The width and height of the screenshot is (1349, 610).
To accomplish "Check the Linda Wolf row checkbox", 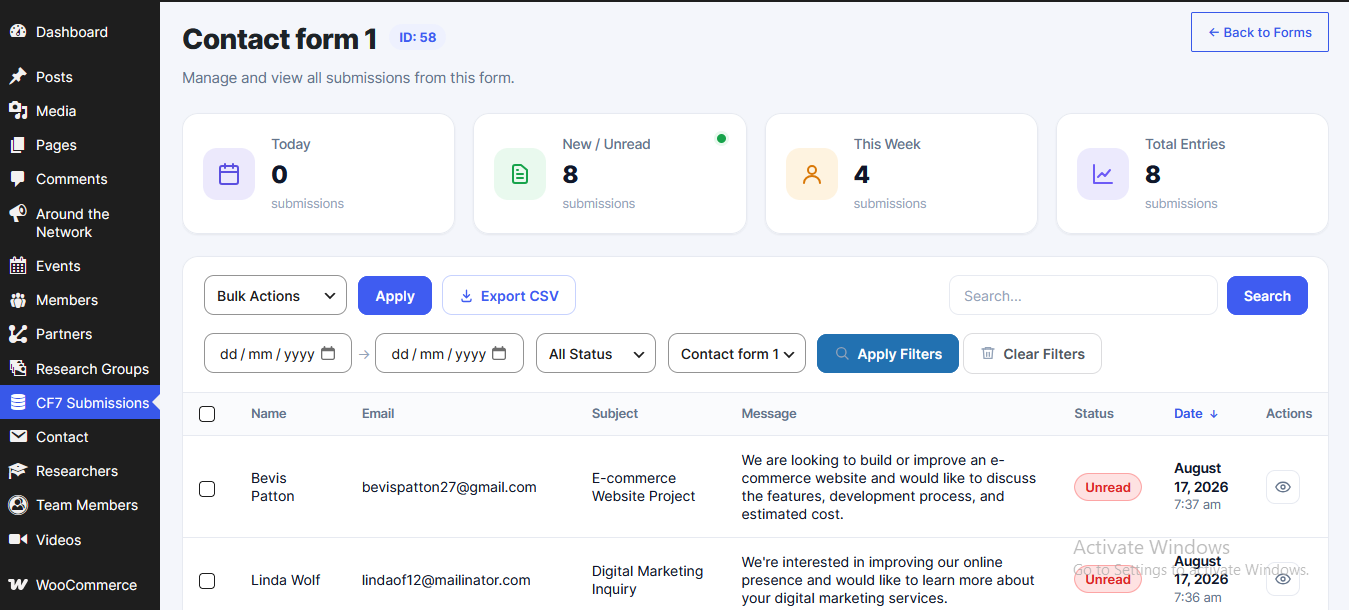I will click(207, 581).
